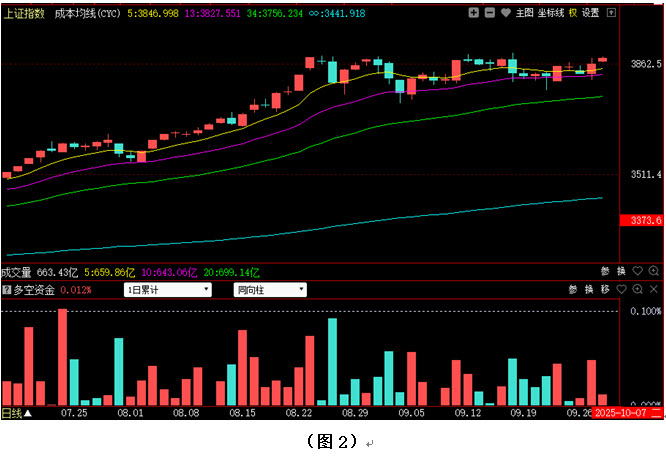
Task: Open the 主图 menu
Action: pos(525,13)
